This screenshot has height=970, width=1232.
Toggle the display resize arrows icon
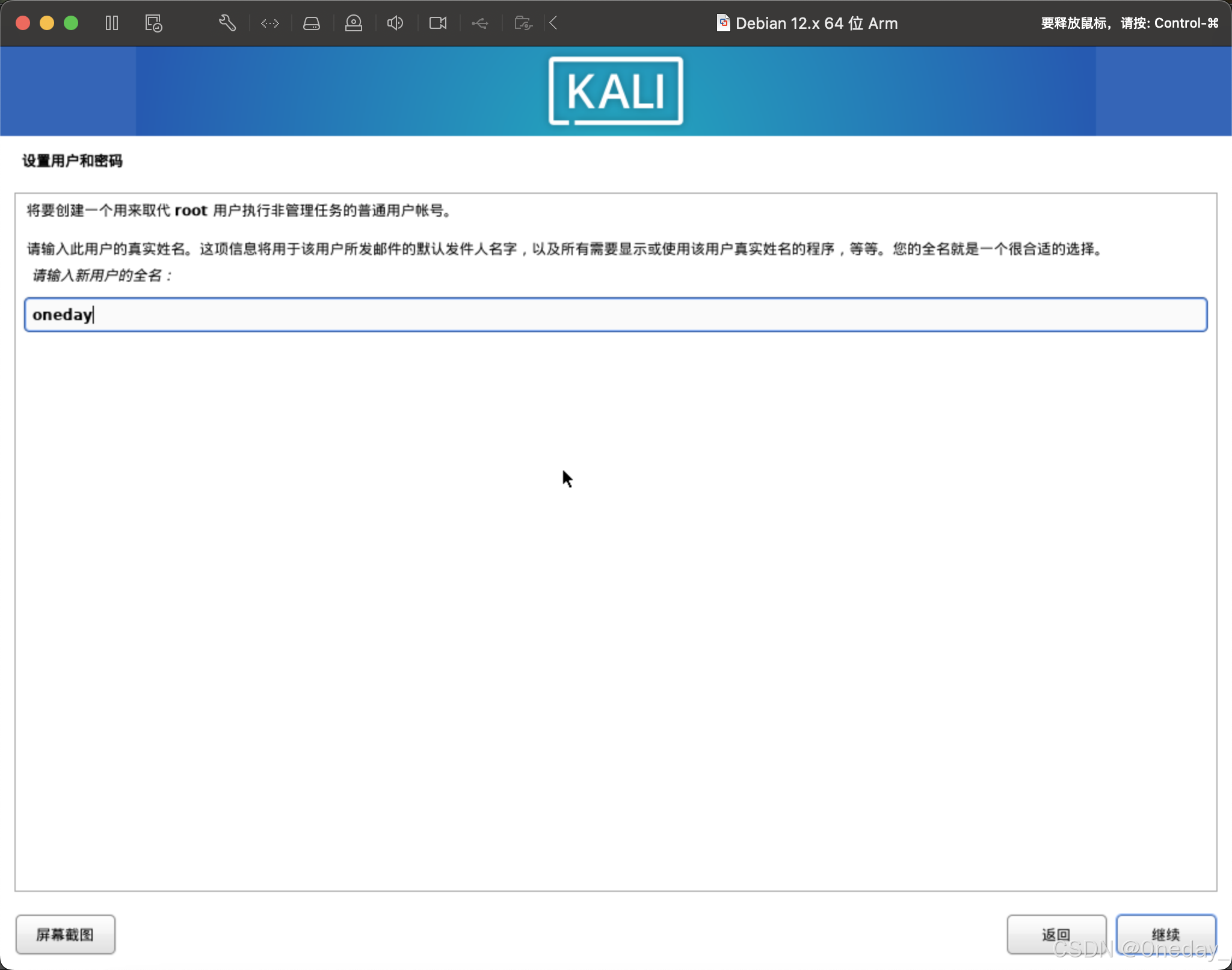pyautogui.click(x=269, y=23)
